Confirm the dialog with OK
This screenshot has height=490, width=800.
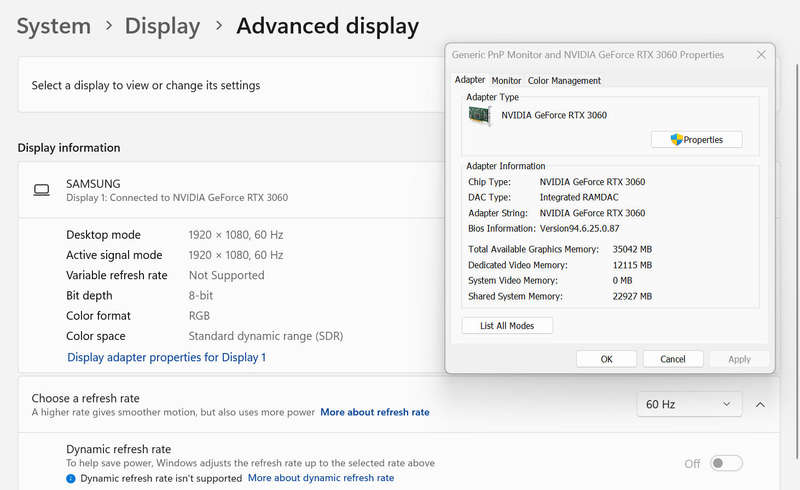click(607, 359)
